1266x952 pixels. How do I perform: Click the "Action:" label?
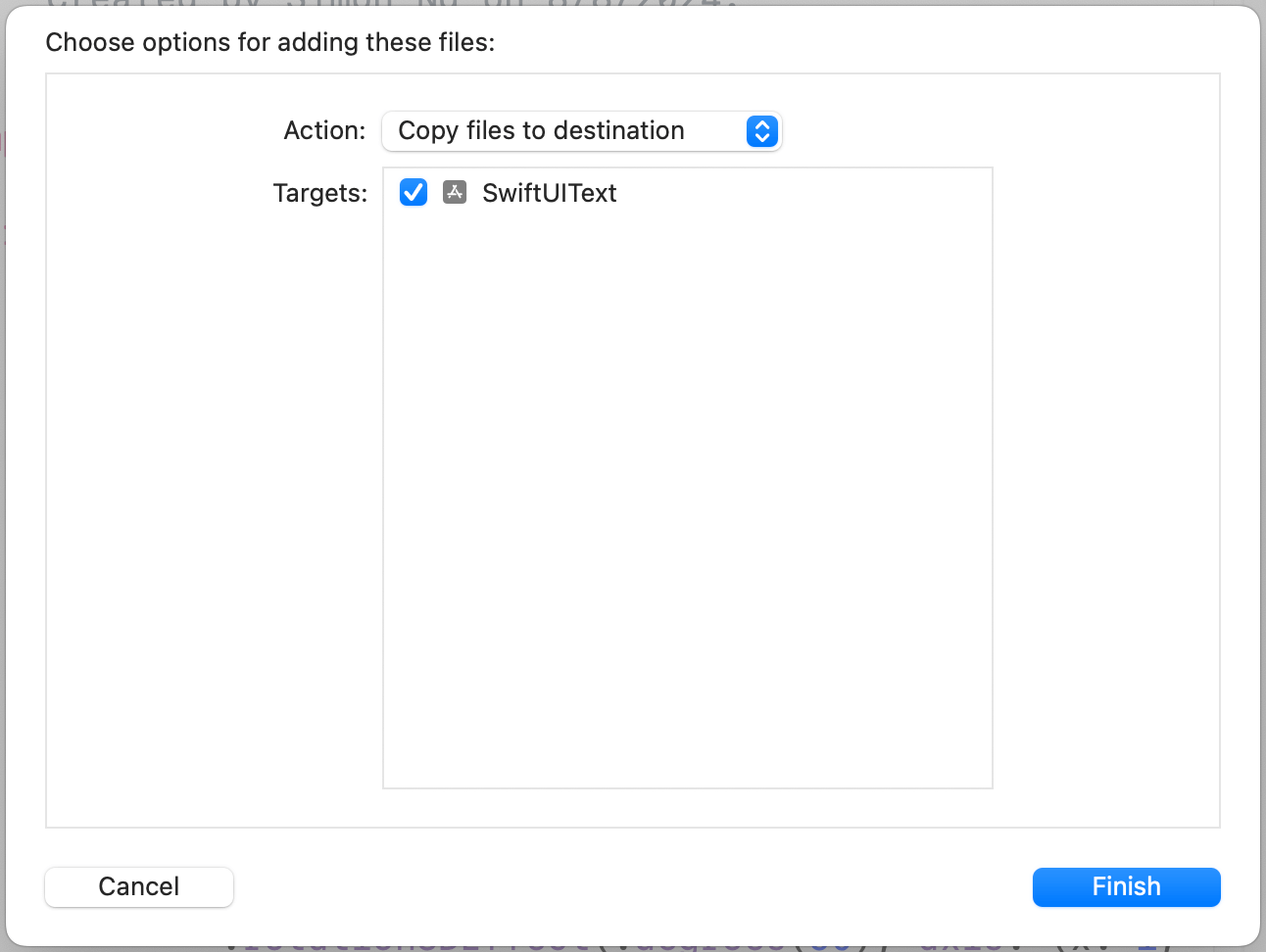[324, 131]
